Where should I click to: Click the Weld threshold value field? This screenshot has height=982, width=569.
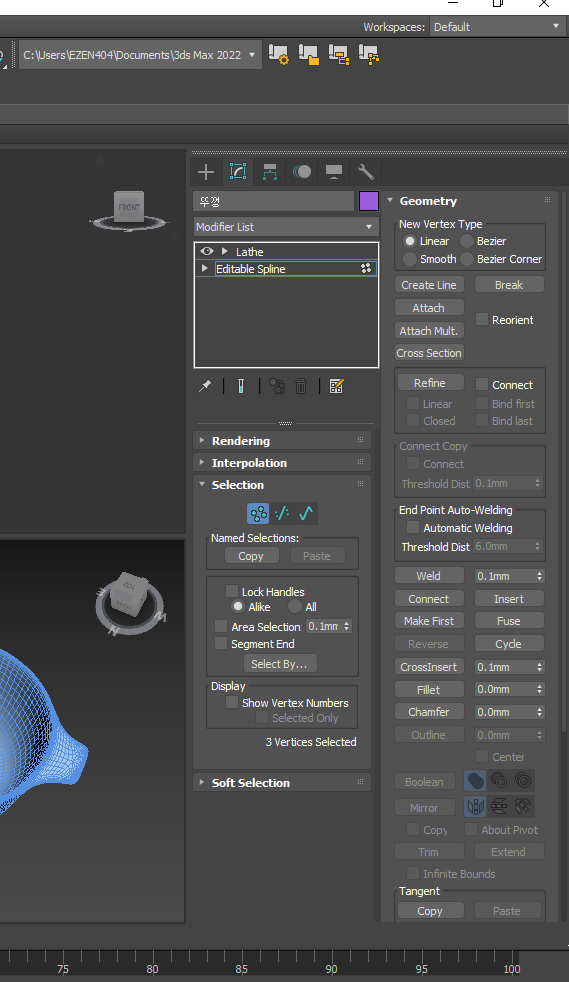click(x=504, y=576)
